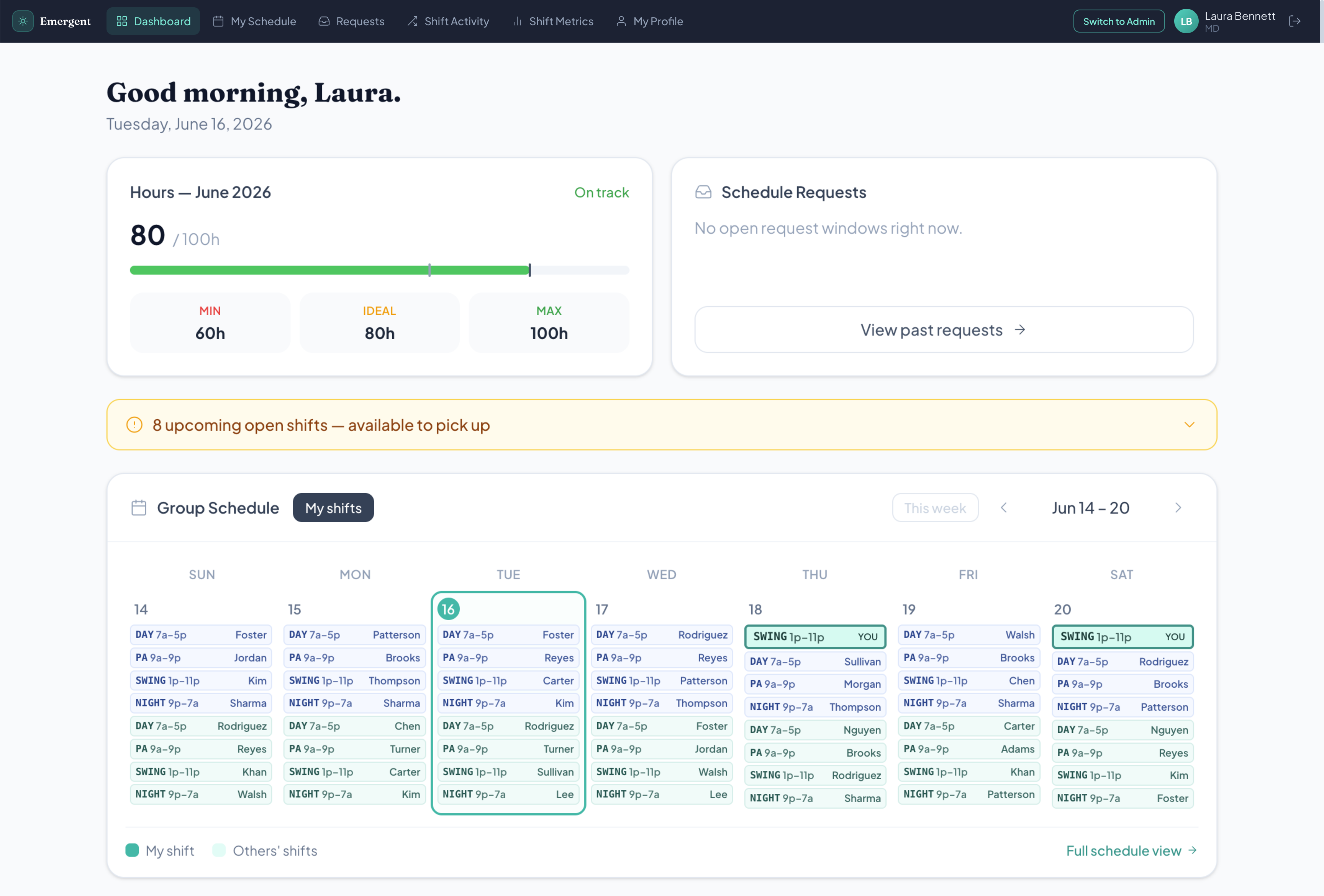The image size is (1324, 896).
Task: Click SWING 1p–11p Khan shift on Sunday
Action: click(201, 771)
